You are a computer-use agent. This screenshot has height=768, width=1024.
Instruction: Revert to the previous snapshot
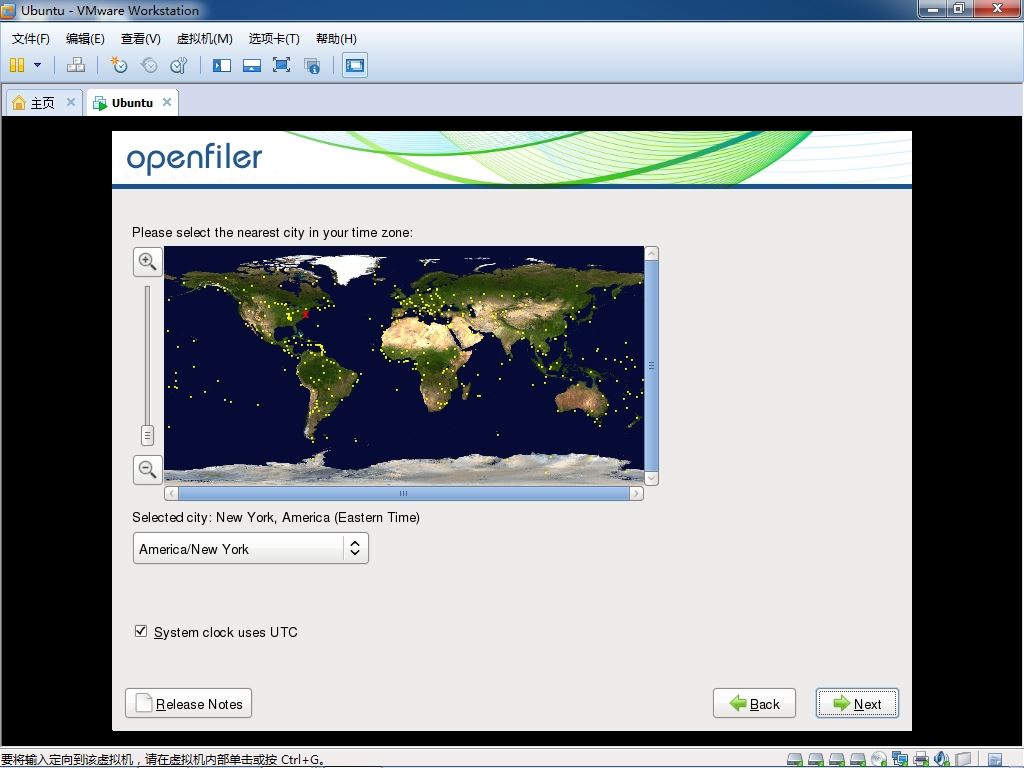tap(149, 65)
